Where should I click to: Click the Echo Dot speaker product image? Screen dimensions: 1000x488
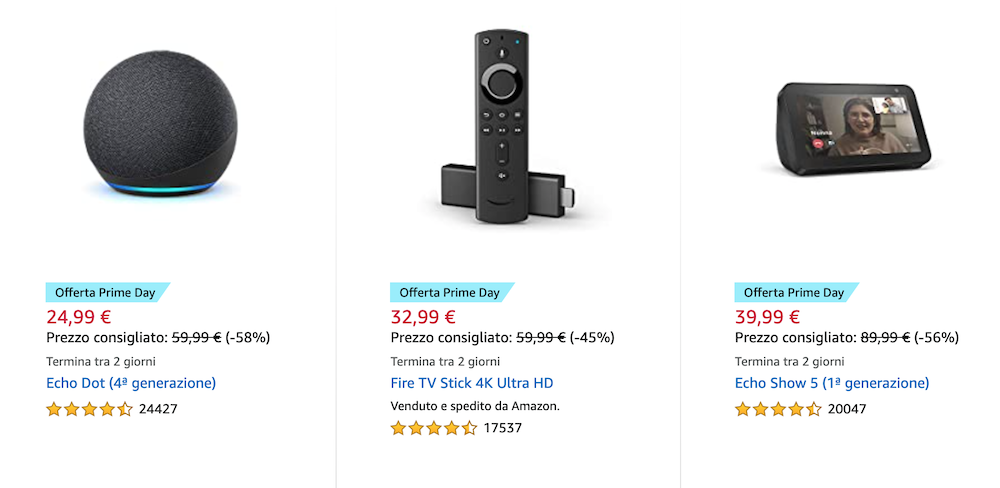pos(161,125)
